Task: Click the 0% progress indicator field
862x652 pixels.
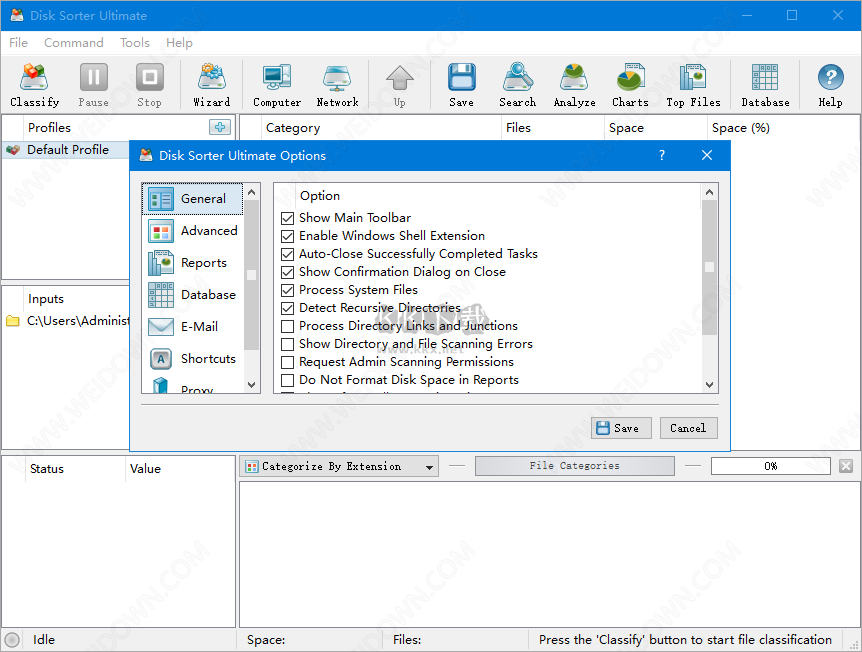Action: pyautogui.click(x=770, y=465)
